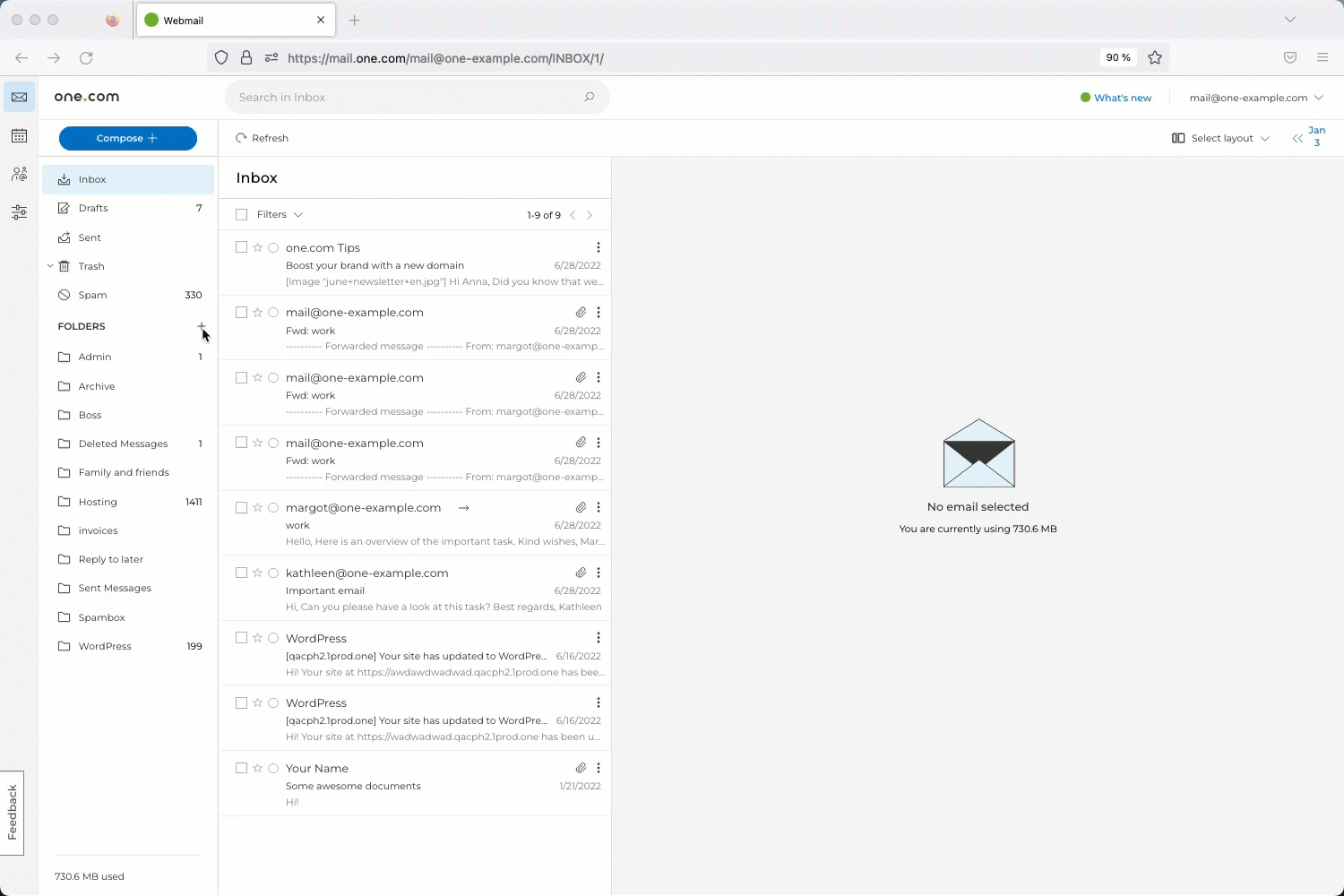Collapse the reading pane with double-chevron icon
1344x896 pixels.
(x=1297, y=138)
